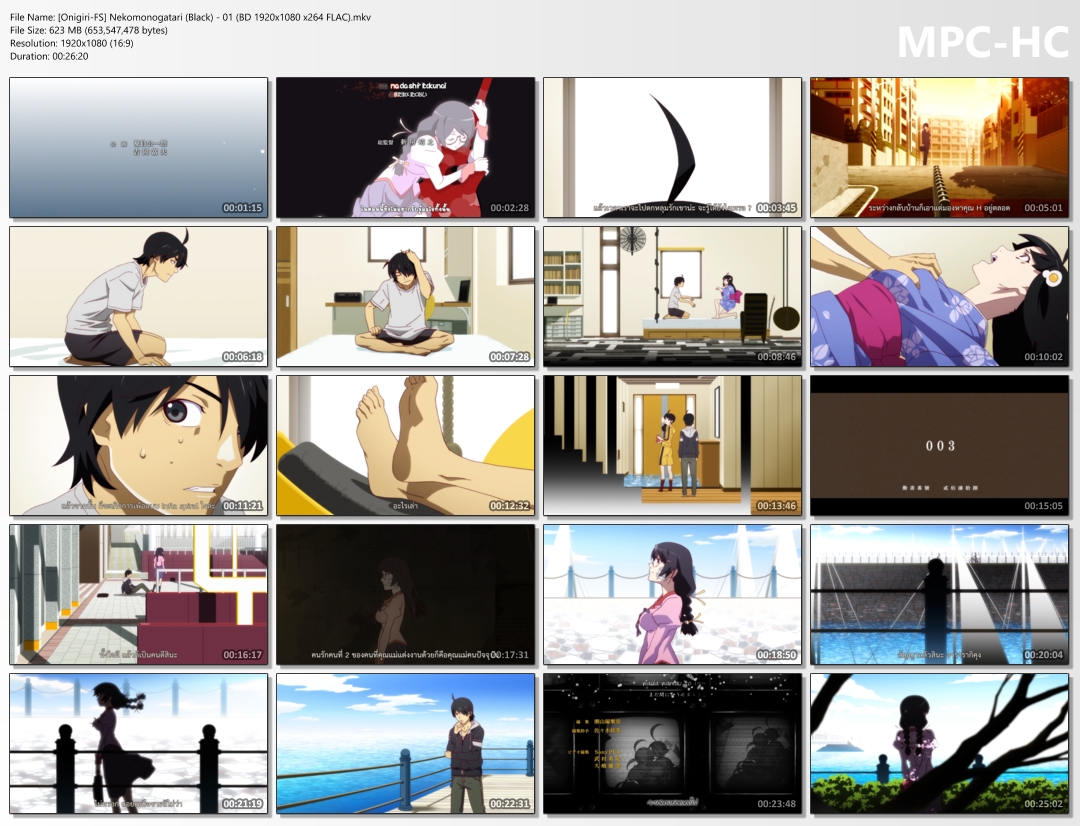This screenshot has width=1080, height=826.
Task: Open the thumbnail at timestamp 00:10:02
Action: tap(939, 297)
